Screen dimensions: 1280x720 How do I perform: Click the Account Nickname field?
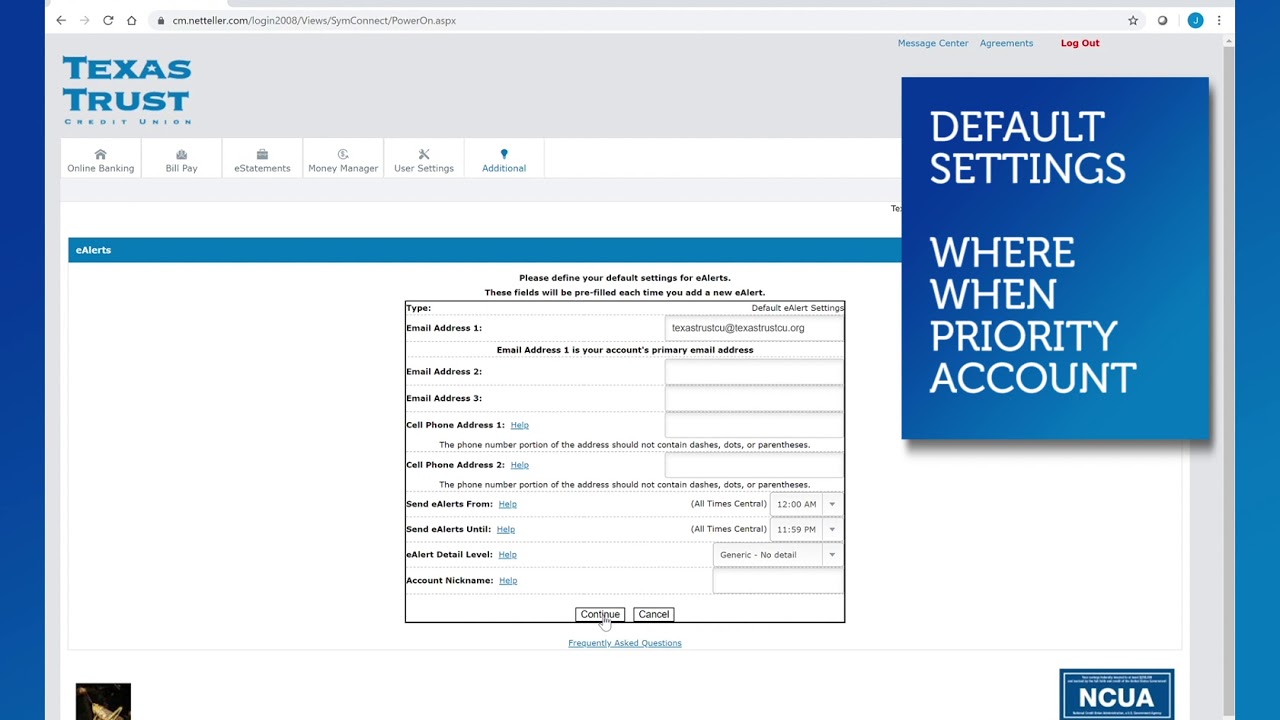(778, 581)
